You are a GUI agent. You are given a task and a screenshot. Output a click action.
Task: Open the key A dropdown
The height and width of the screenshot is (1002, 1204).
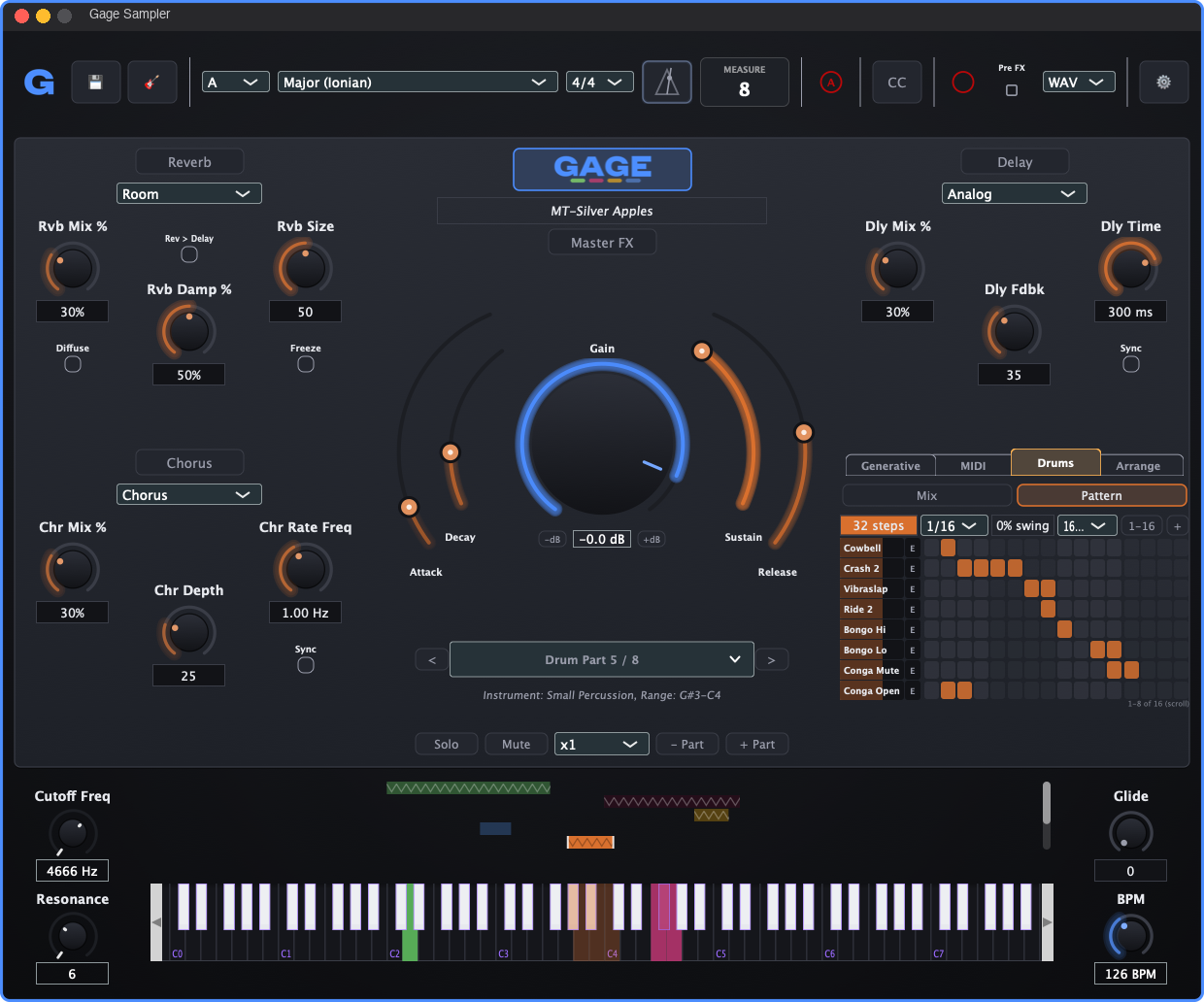click(236, 83)
